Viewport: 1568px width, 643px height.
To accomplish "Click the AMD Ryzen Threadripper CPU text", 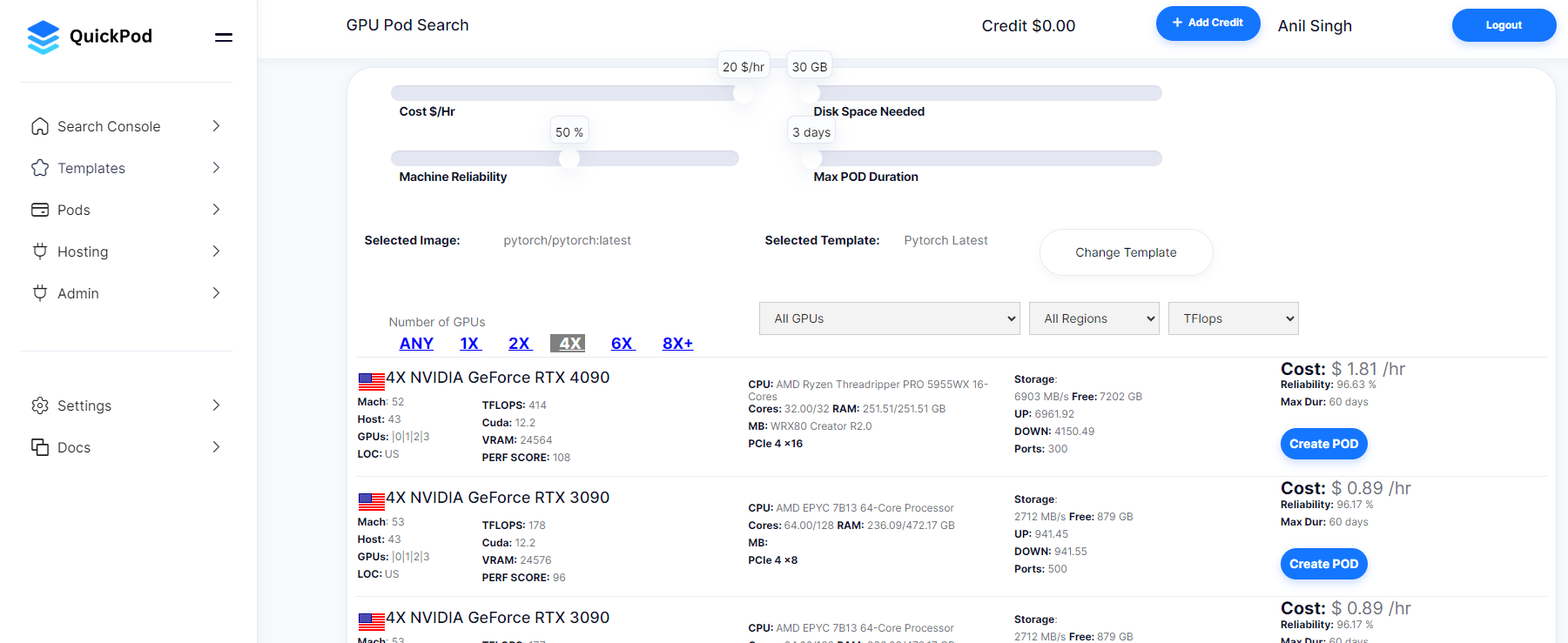I will tap(868, 390).
